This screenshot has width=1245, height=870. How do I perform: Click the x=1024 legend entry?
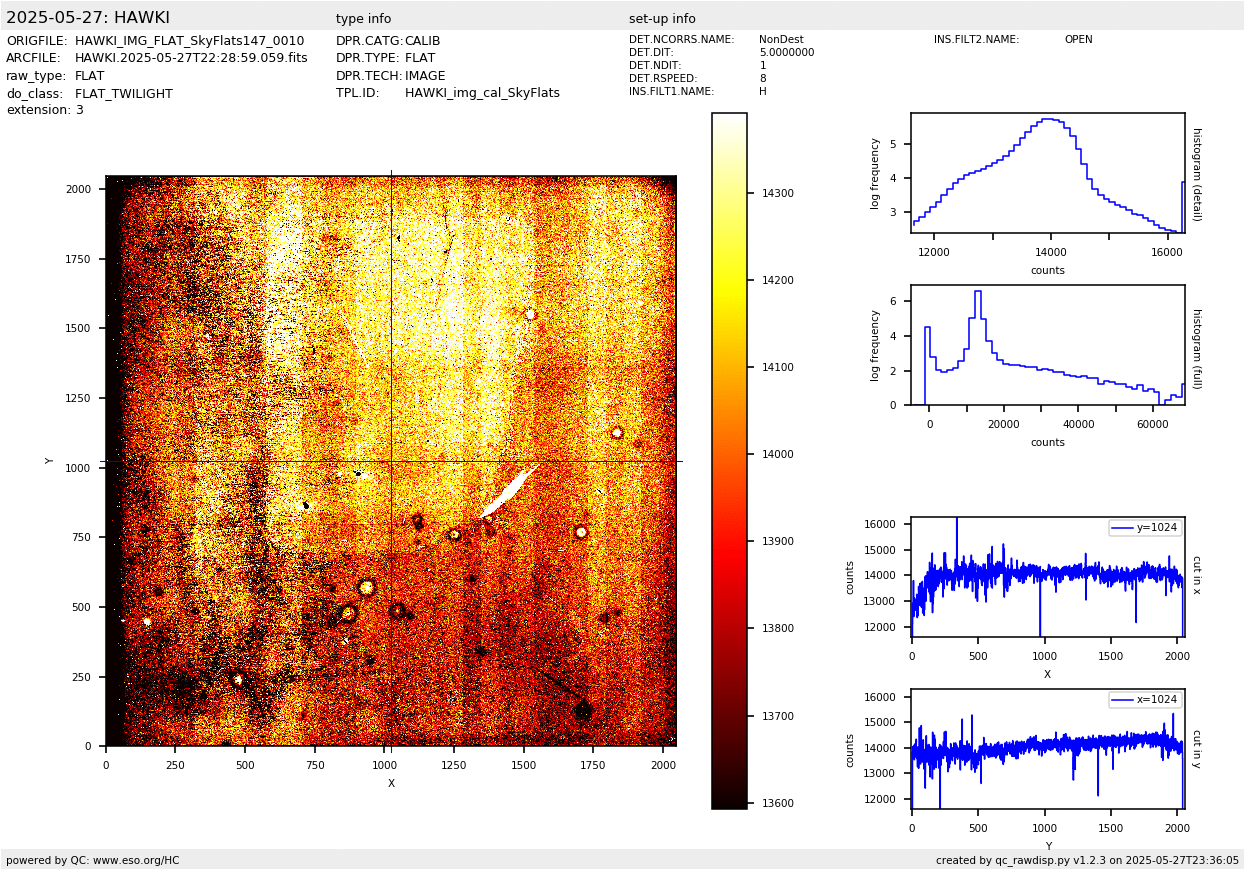pyautogui.click(x=1146, y=700)
